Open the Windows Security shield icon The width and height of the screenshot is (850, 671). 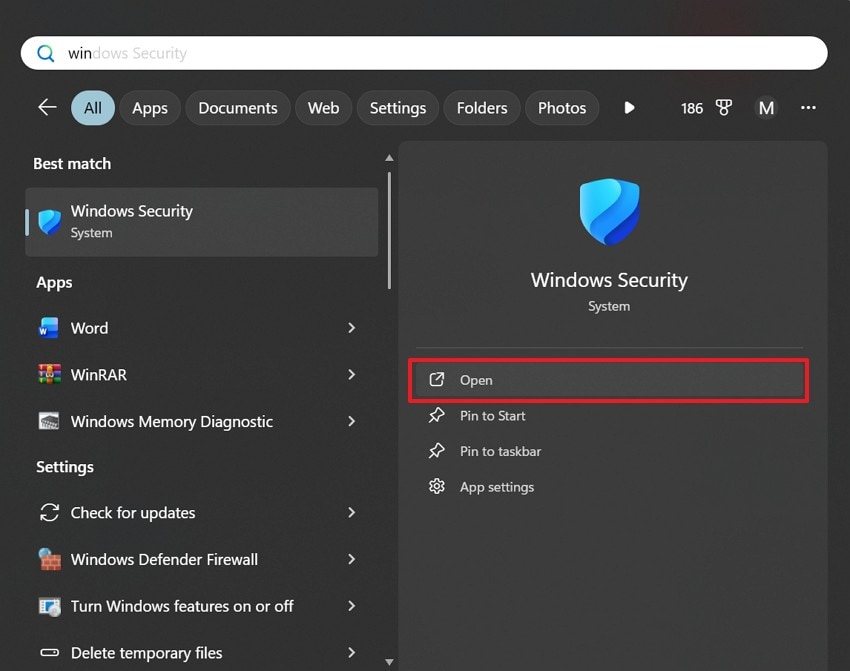pos(48,220)
